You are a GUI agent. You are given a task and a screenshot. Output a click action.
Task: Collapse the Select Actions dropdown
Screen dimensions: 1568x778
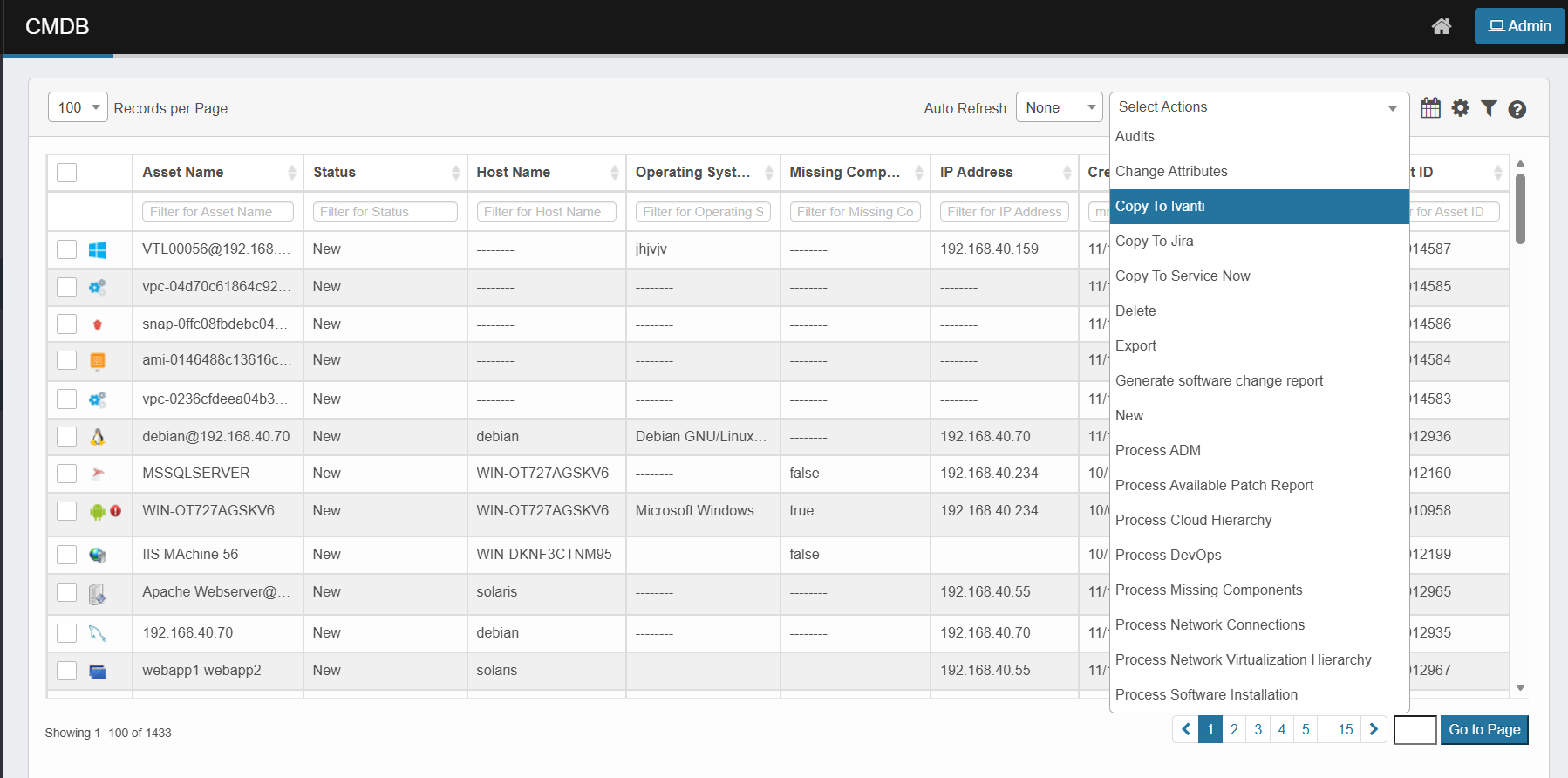point(1258,106)
